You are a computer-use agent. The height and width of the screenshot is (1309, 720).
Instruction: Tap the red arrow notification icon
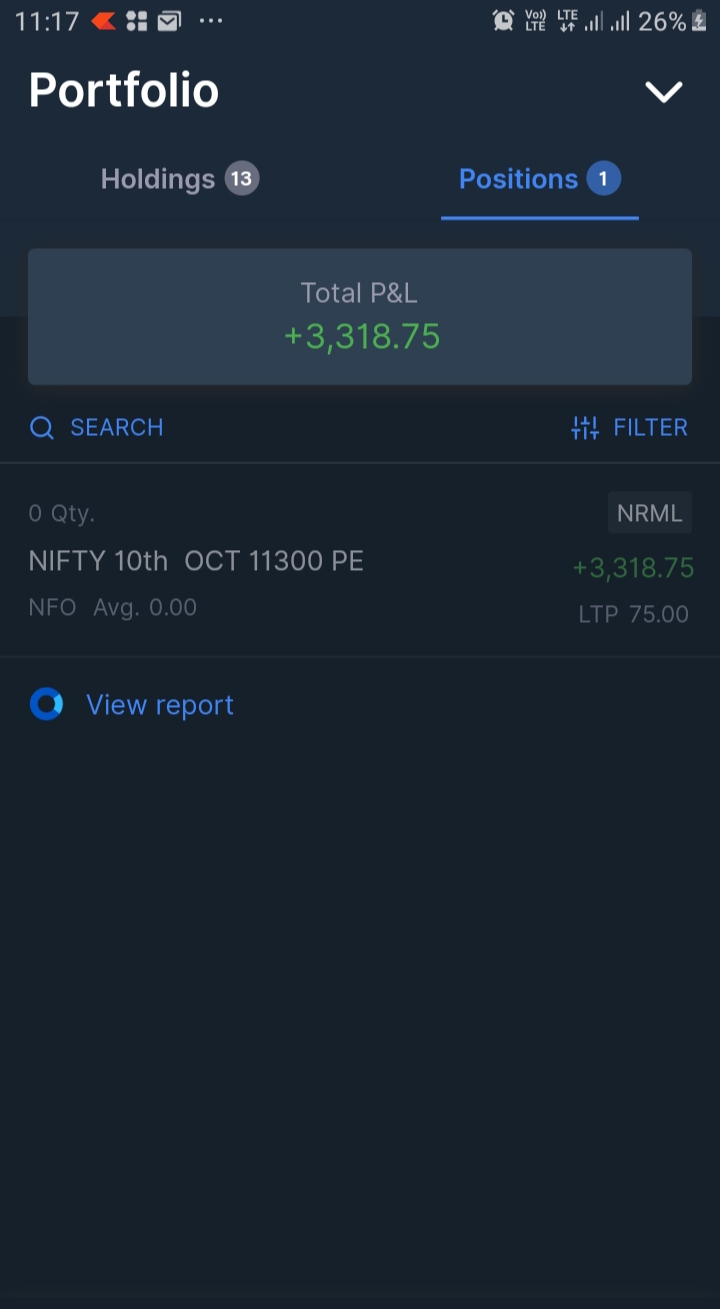(x=104, y=21)
